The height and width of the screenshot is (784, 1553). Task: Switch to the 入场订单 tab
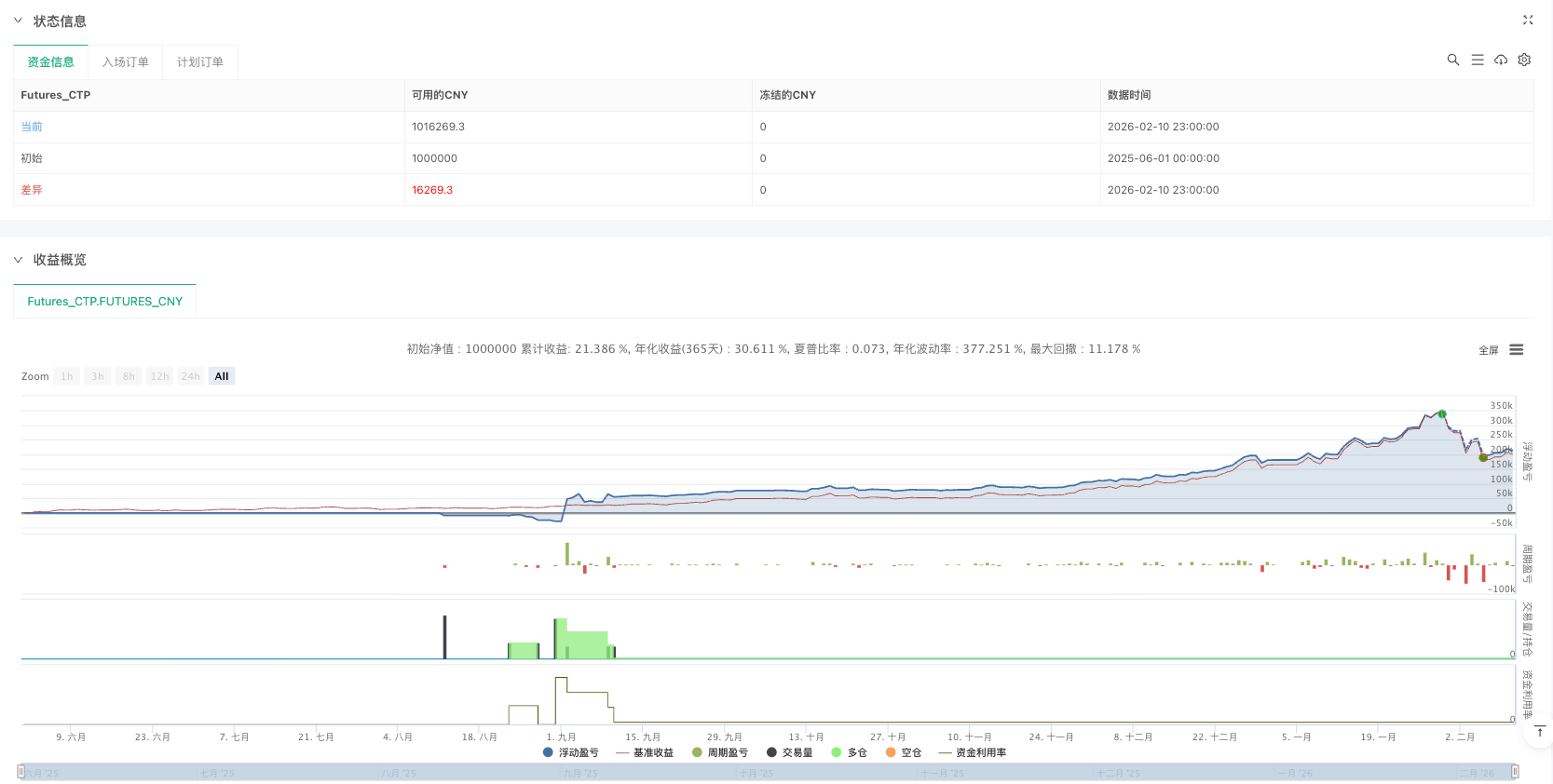(x=125, y=62)
